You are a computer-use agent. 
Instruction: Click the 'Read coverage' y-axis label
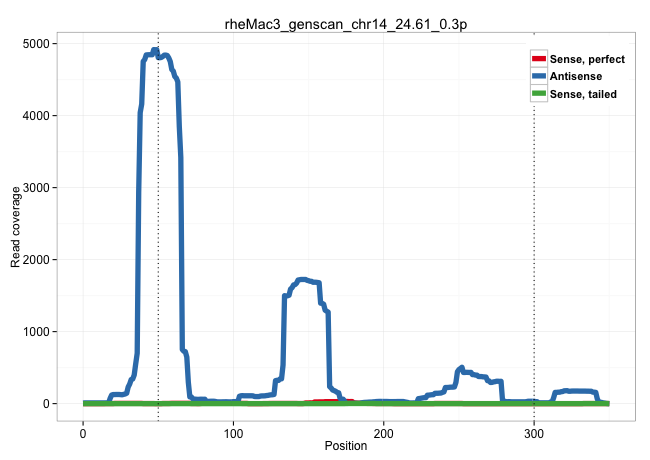click(16, 217)
